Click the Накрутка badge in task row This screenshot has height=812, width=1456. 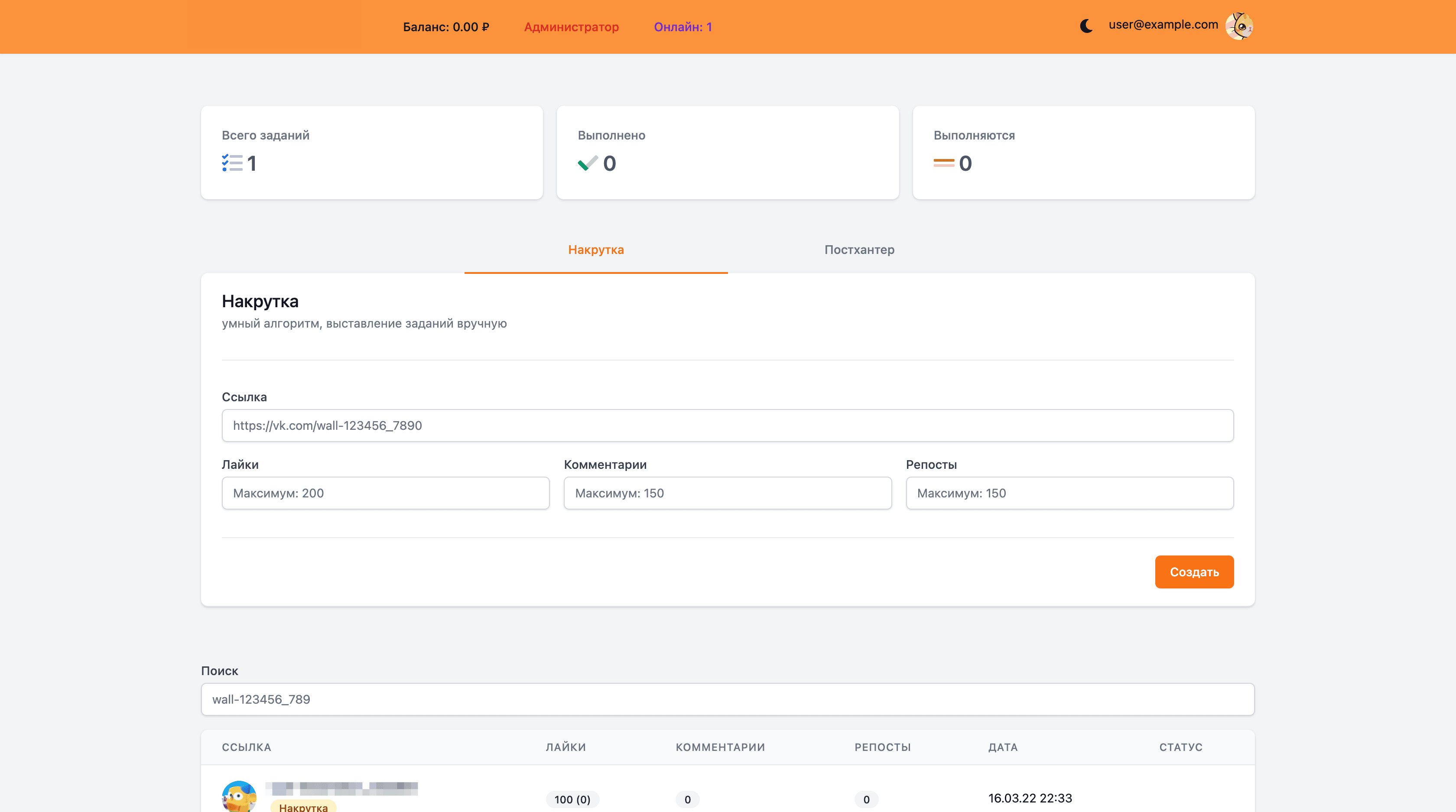(x=303, y=806)
